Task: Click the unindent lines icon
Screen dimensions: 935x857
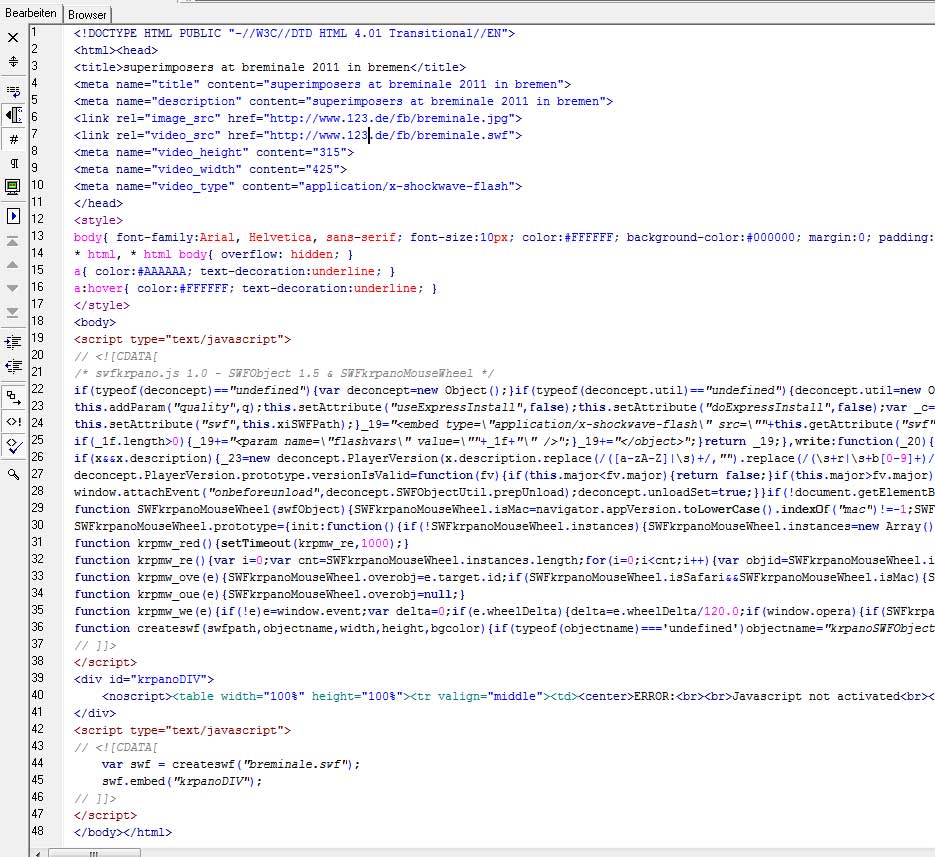Action: (13, 366)
